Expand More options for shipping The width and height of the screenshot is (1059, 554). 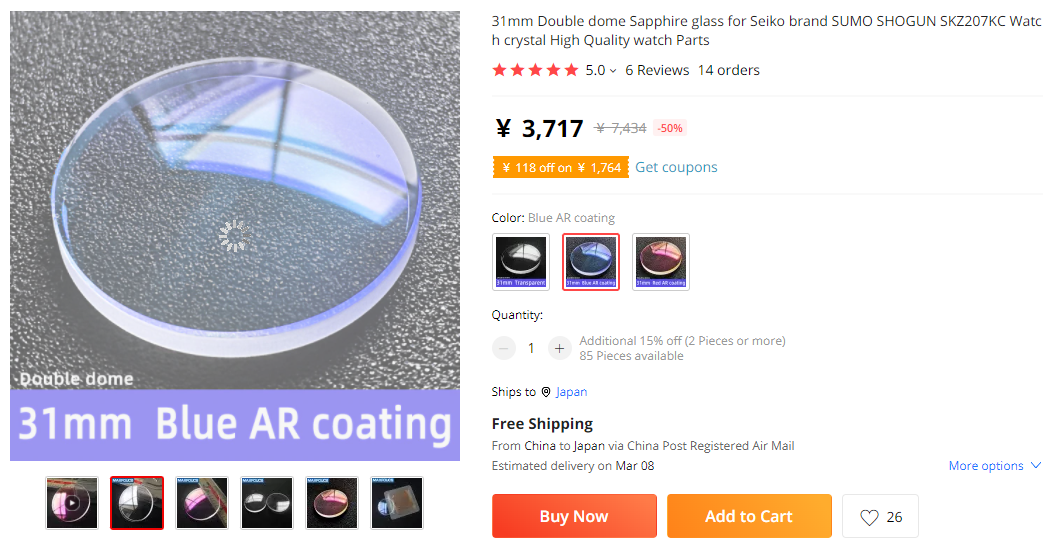(994, 465)
